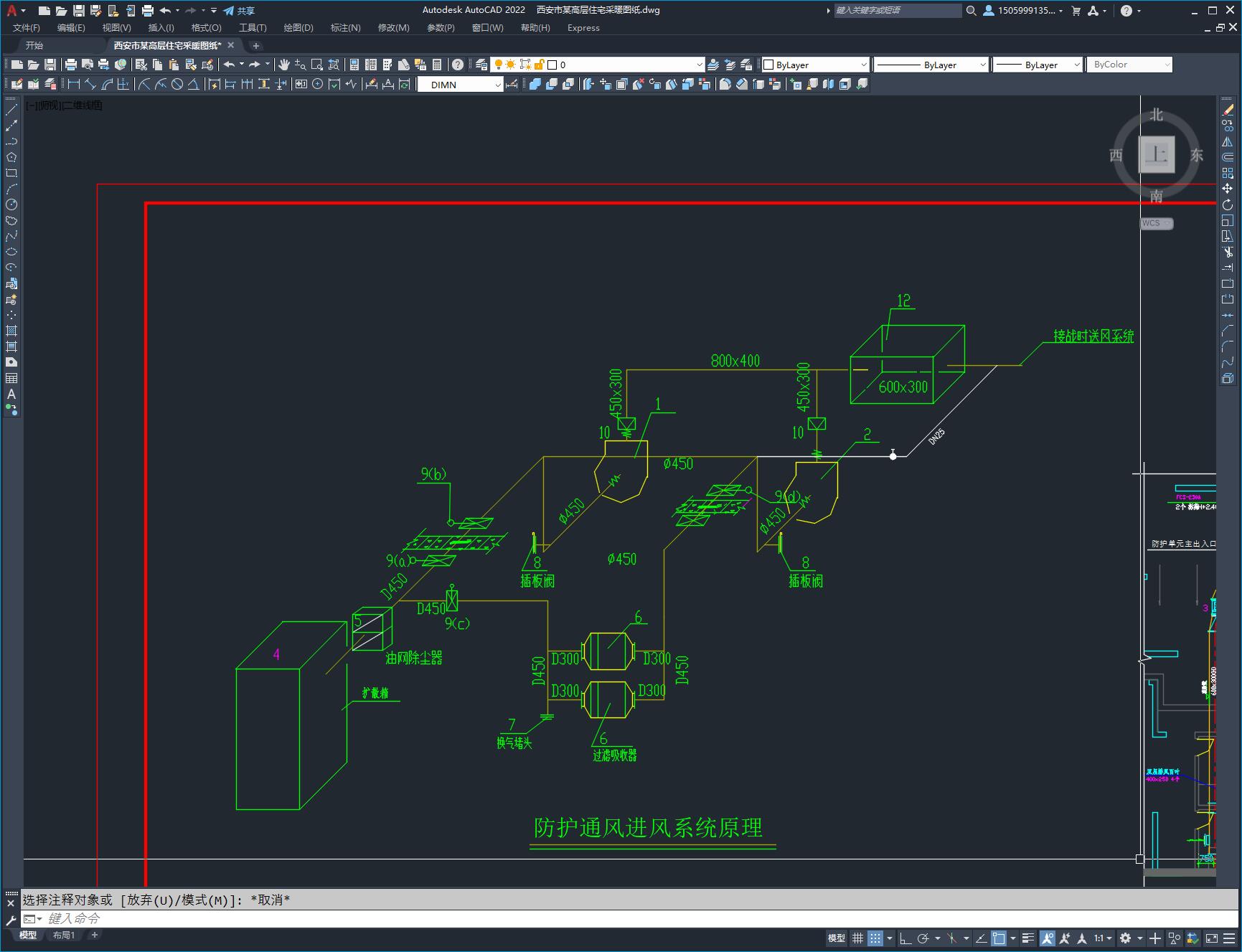Click the Mirror tool in the right toolbar

click(1228, 141)
